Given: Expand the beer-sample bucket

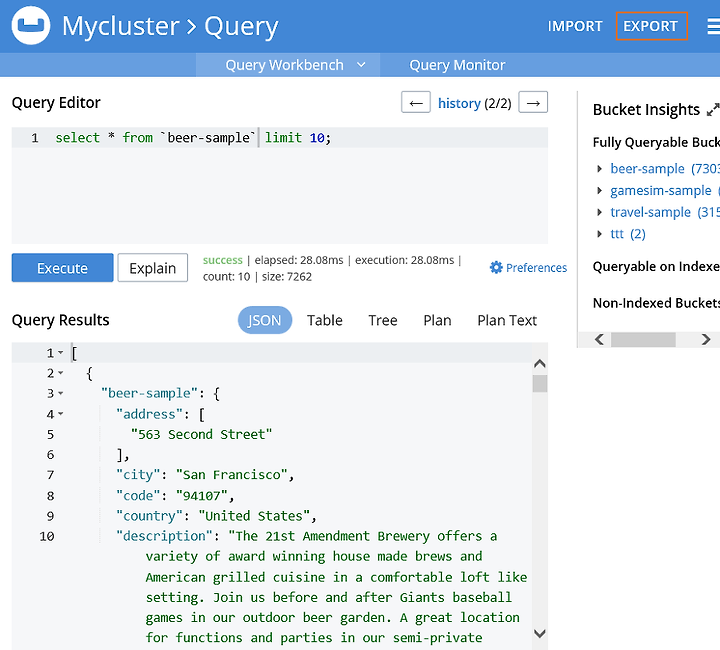Looking at the screenshot, I should [x=599, y=169].
